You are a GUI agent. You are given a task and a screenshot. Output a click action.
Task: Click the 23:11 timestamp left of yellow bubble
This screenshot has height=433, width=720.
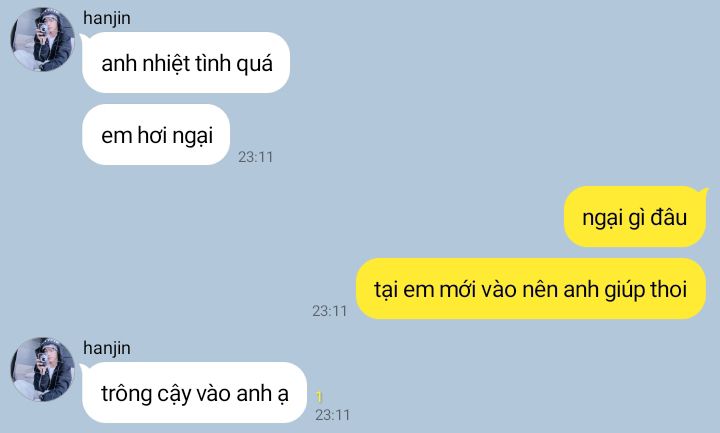(330, 311)
